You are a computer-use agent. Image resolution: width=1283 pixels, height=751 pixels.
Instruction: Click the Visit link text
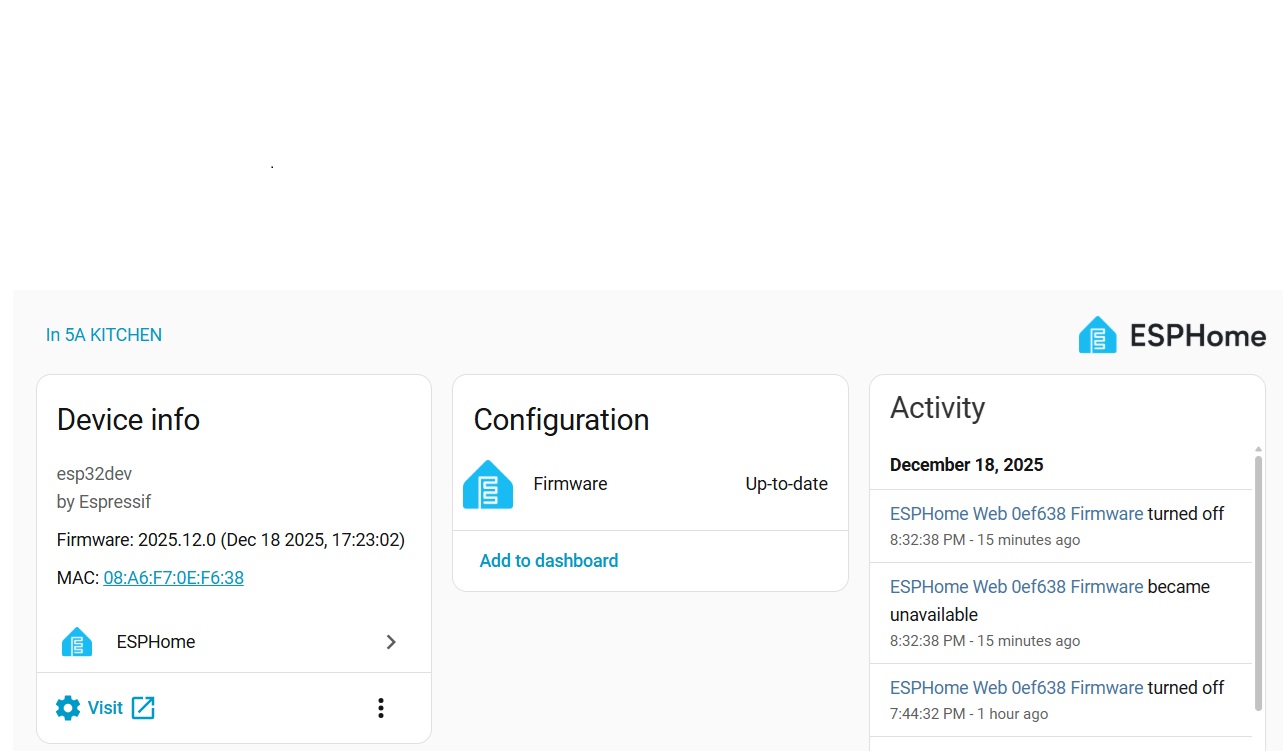tap(105, 708)
